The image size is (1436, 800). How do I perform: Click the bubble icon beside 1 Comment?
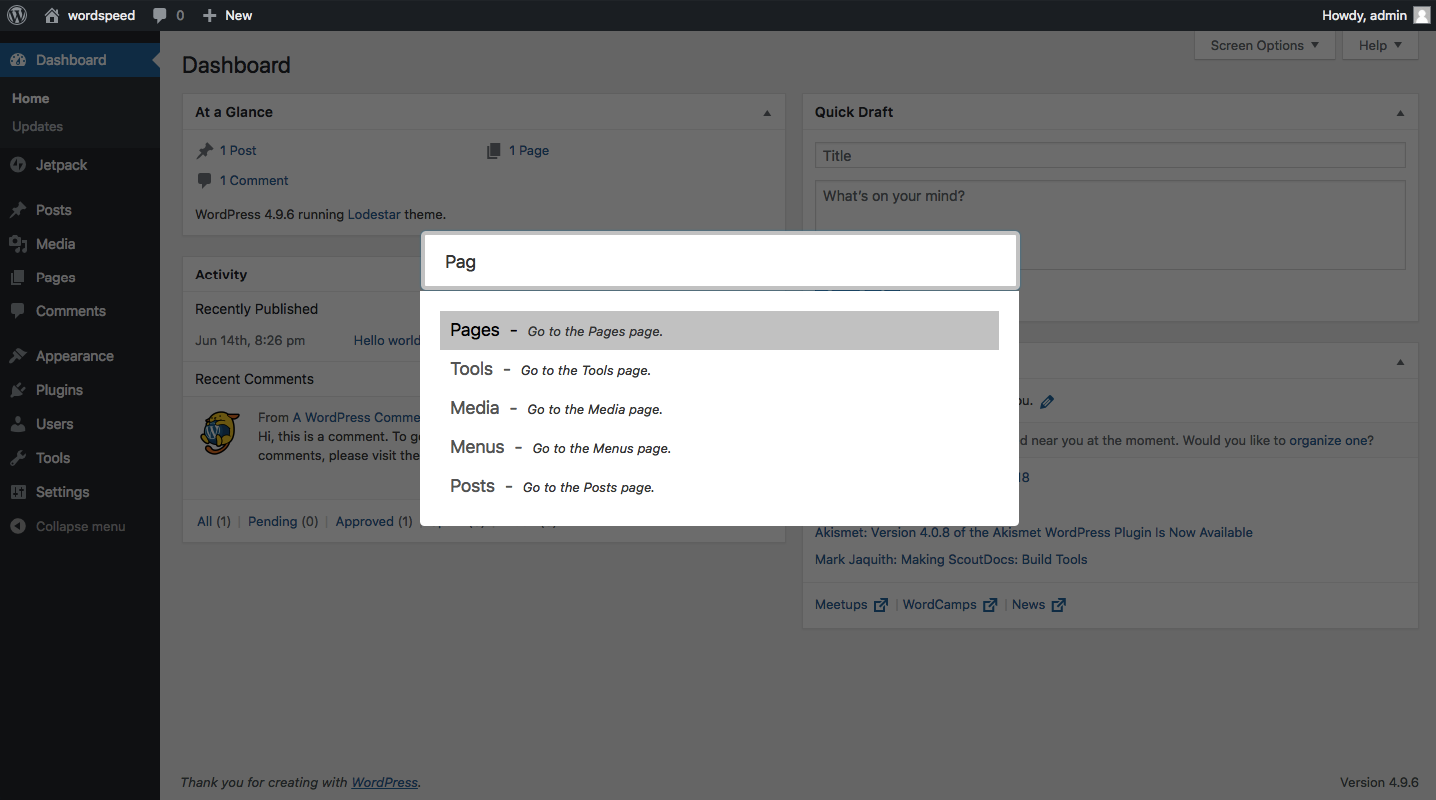[205, 181]
